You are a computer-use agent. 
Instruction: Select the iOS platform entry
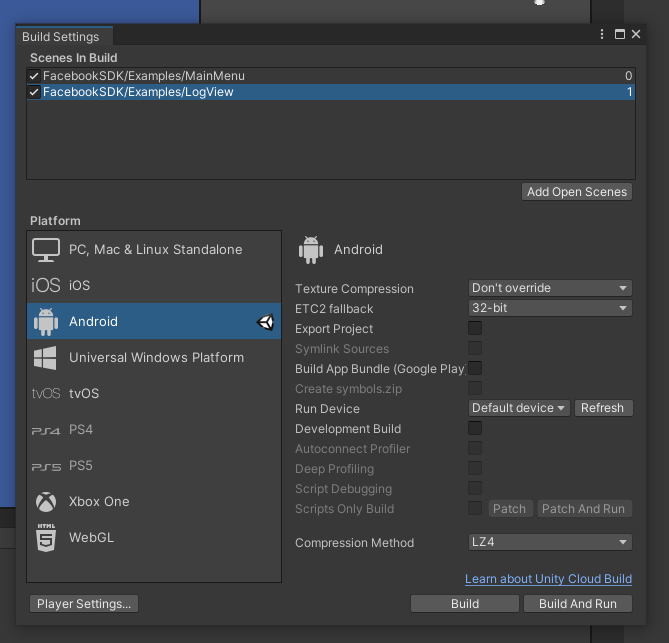(x=154, y=285)
